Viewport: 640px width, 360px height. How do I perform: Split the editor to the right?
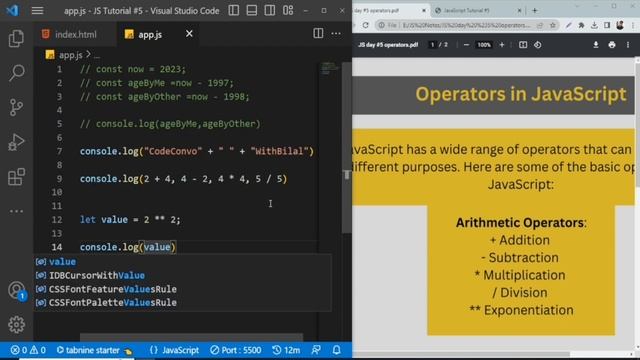(x=318, y=33)
